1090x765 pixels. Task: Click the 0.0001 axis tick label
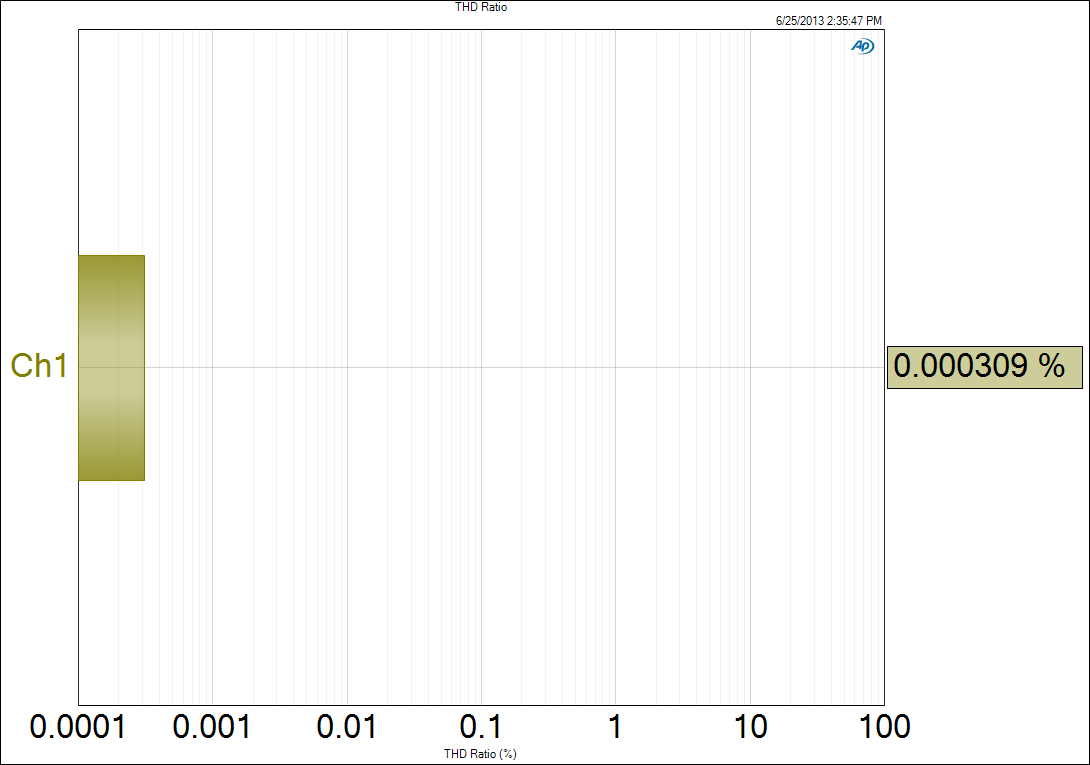(78, 727)
